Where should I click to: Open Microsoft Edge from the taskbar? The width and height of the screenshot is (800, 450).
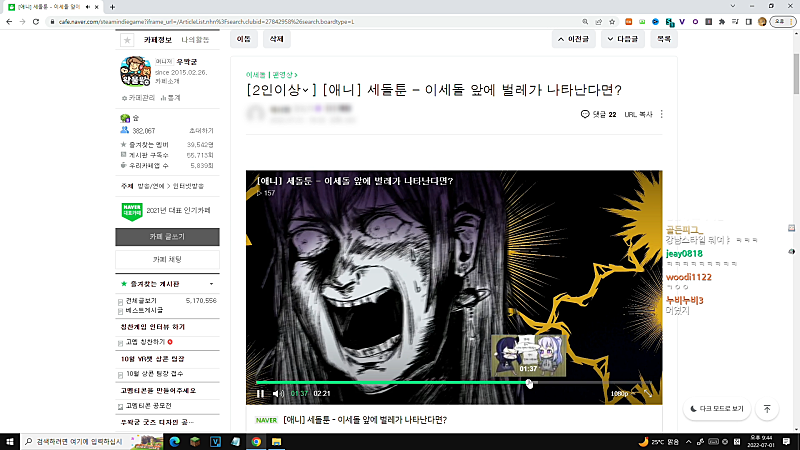(x=174, y=441)
